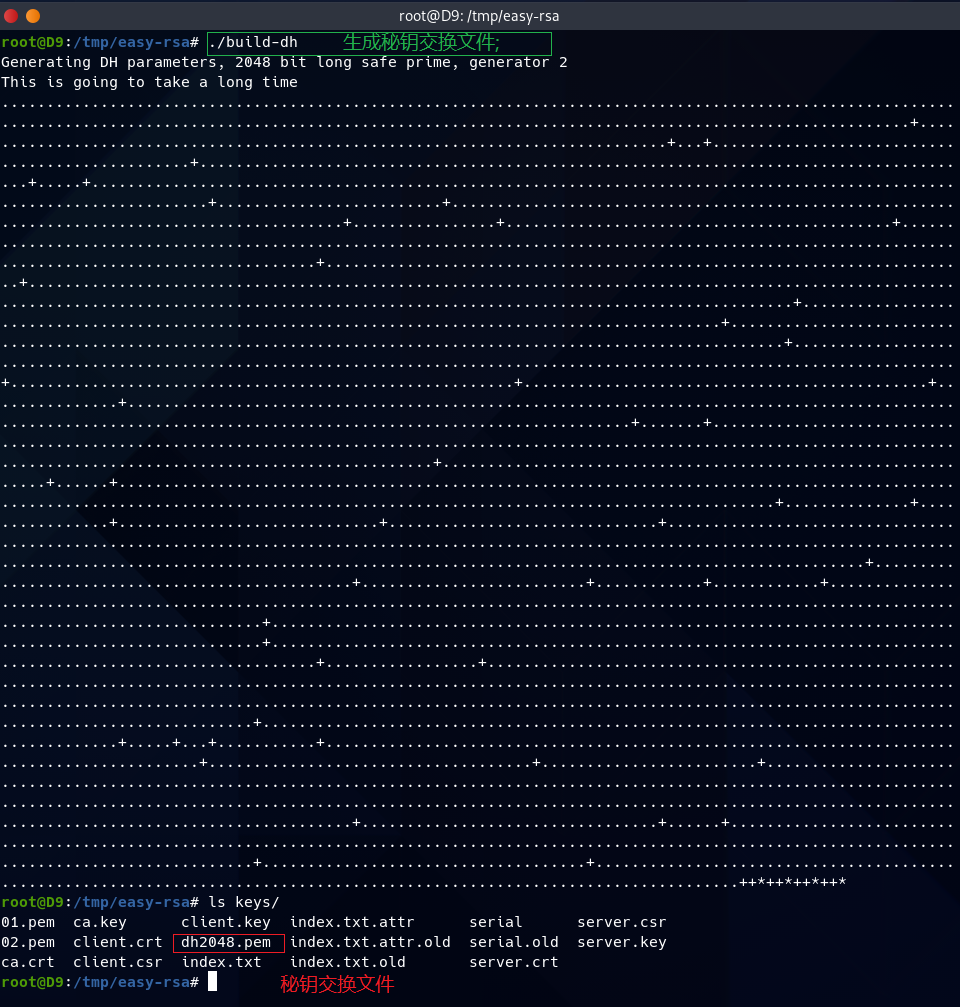Click the ++*++*++*++* completion marker

(793, 882)
